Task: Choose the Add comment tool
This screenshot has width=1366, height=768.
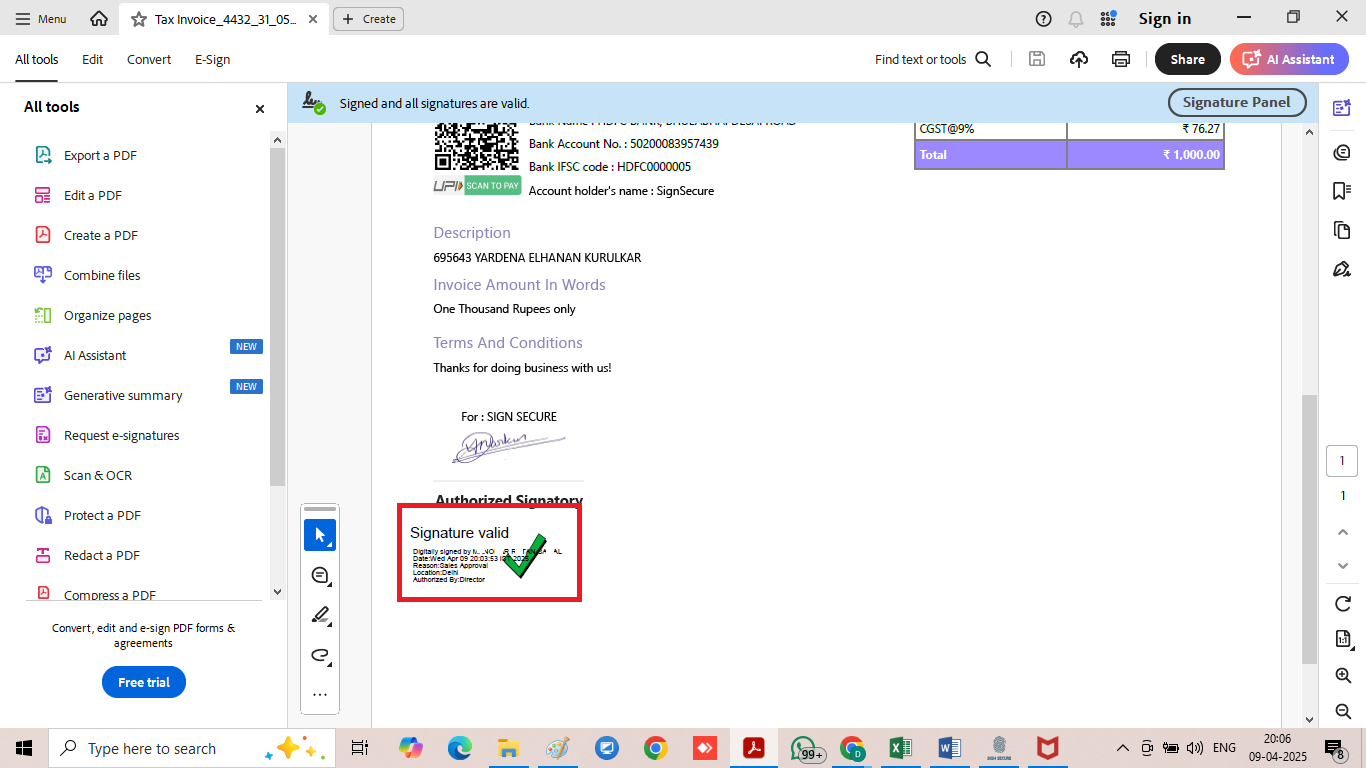Action: tap(320, 575)
